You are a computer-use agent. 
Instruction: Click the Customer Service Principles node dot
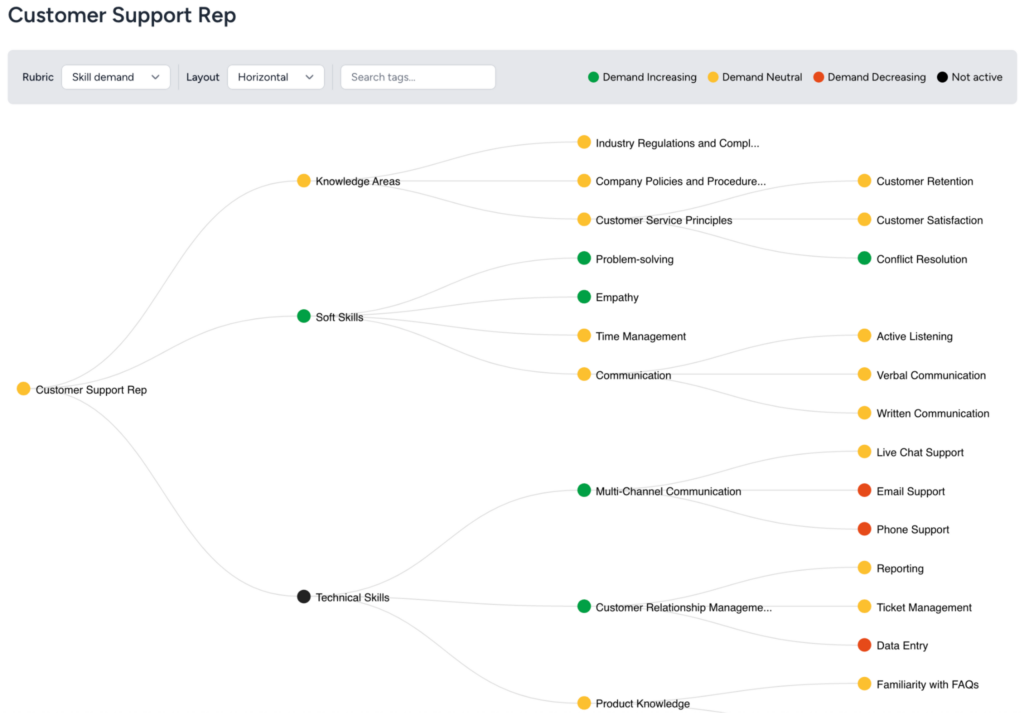(584, 220)
